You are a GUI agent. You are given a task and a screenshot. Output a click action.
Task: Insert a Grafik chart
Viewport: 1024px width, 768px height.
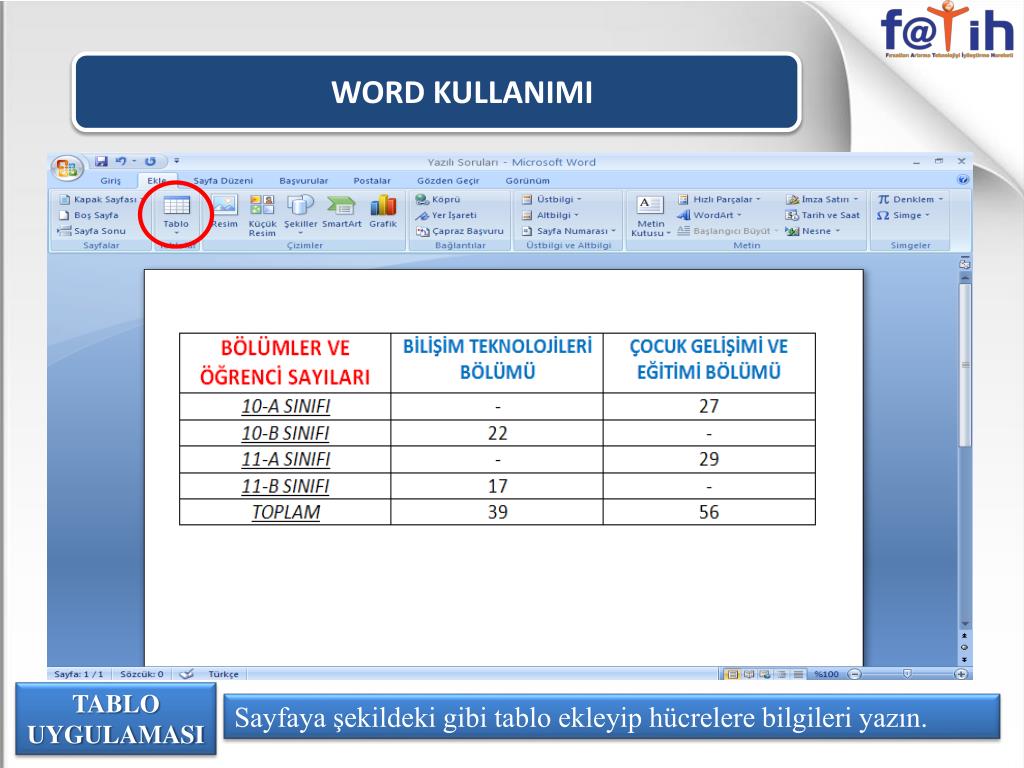pos(383,212)
